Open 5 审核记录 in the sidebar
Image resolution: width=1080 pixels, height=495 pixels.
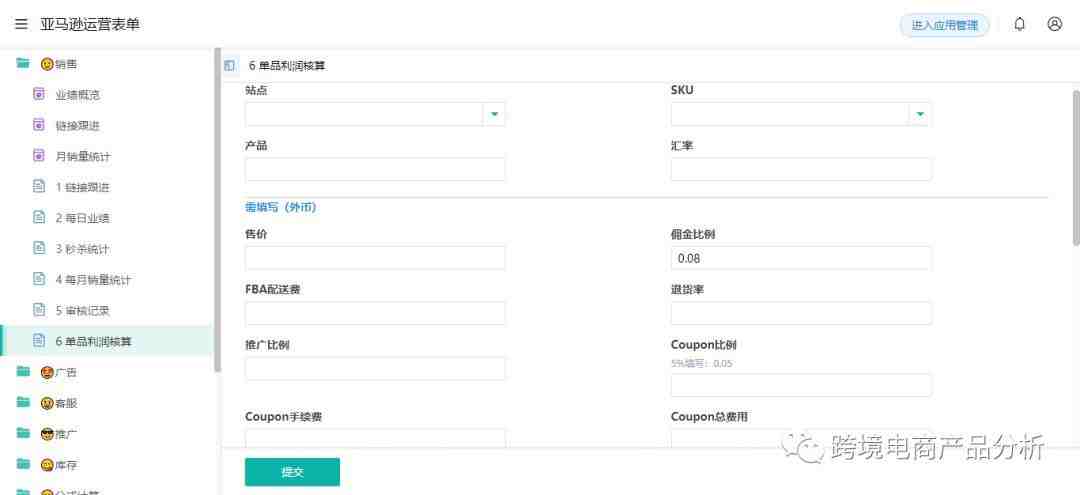click(x=107, y=310)
